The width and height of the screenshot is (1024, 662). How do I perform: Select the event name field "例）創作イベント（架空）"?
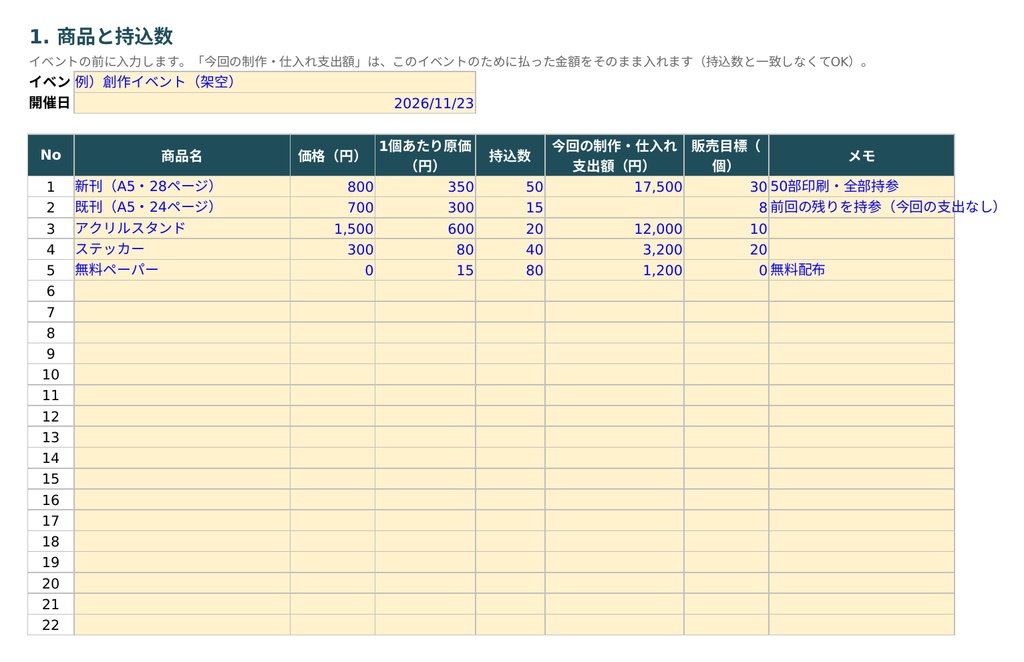coord(274,82)
